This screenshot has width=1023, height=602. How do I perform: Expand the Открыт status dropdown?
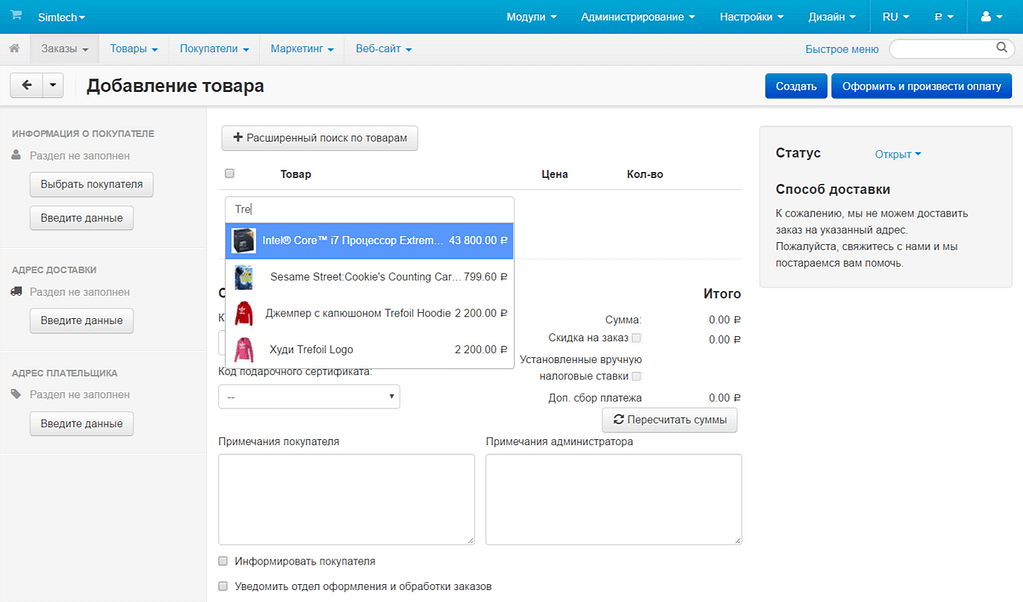tap(897, 154)
